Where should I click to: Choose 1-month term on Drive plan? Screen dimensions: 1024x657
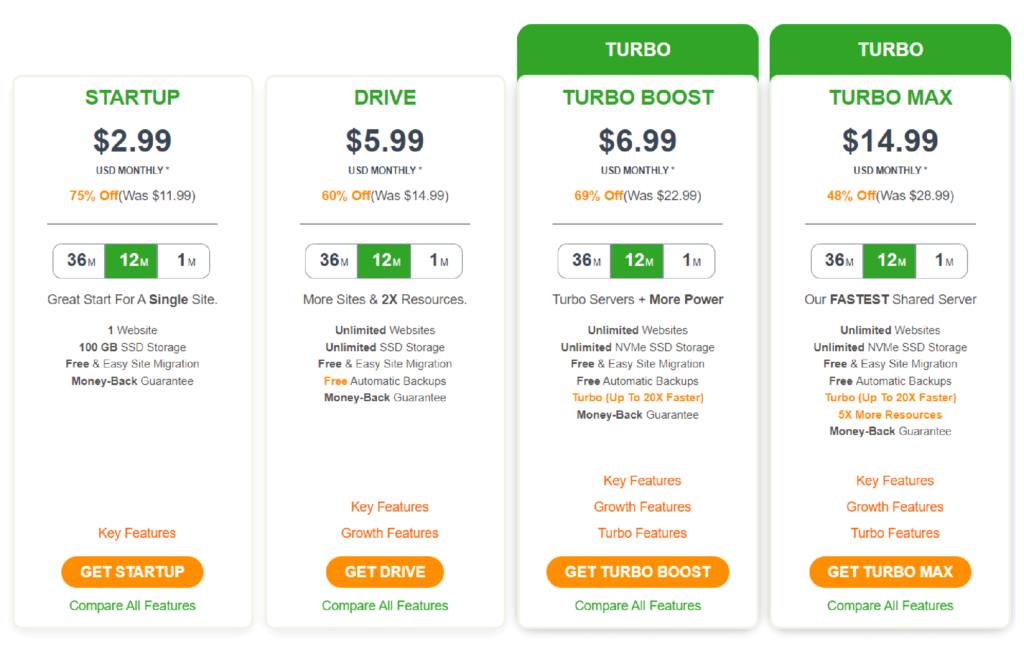[437, 261]
